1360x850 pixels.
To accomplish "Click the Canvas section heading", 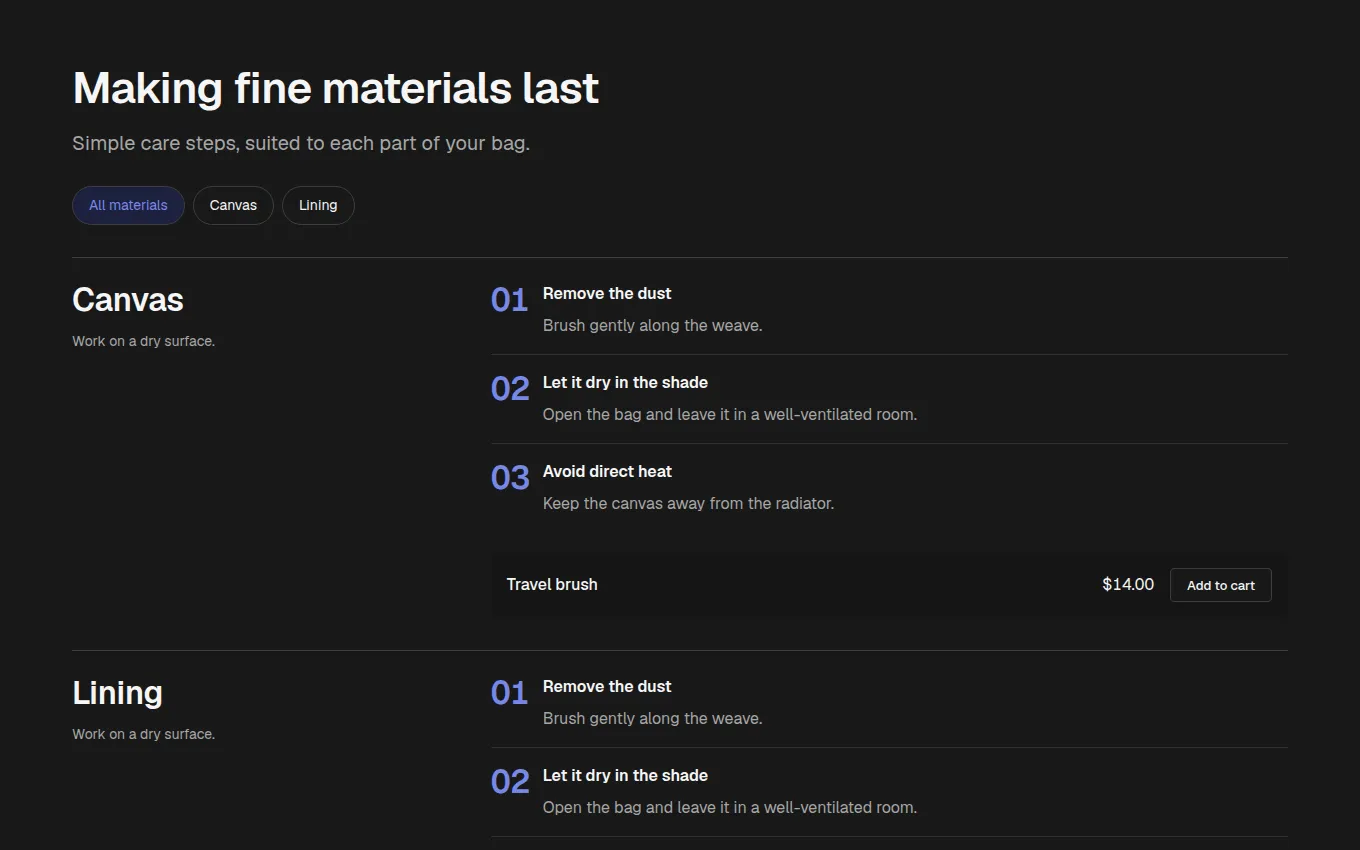I will pos(128,299).
